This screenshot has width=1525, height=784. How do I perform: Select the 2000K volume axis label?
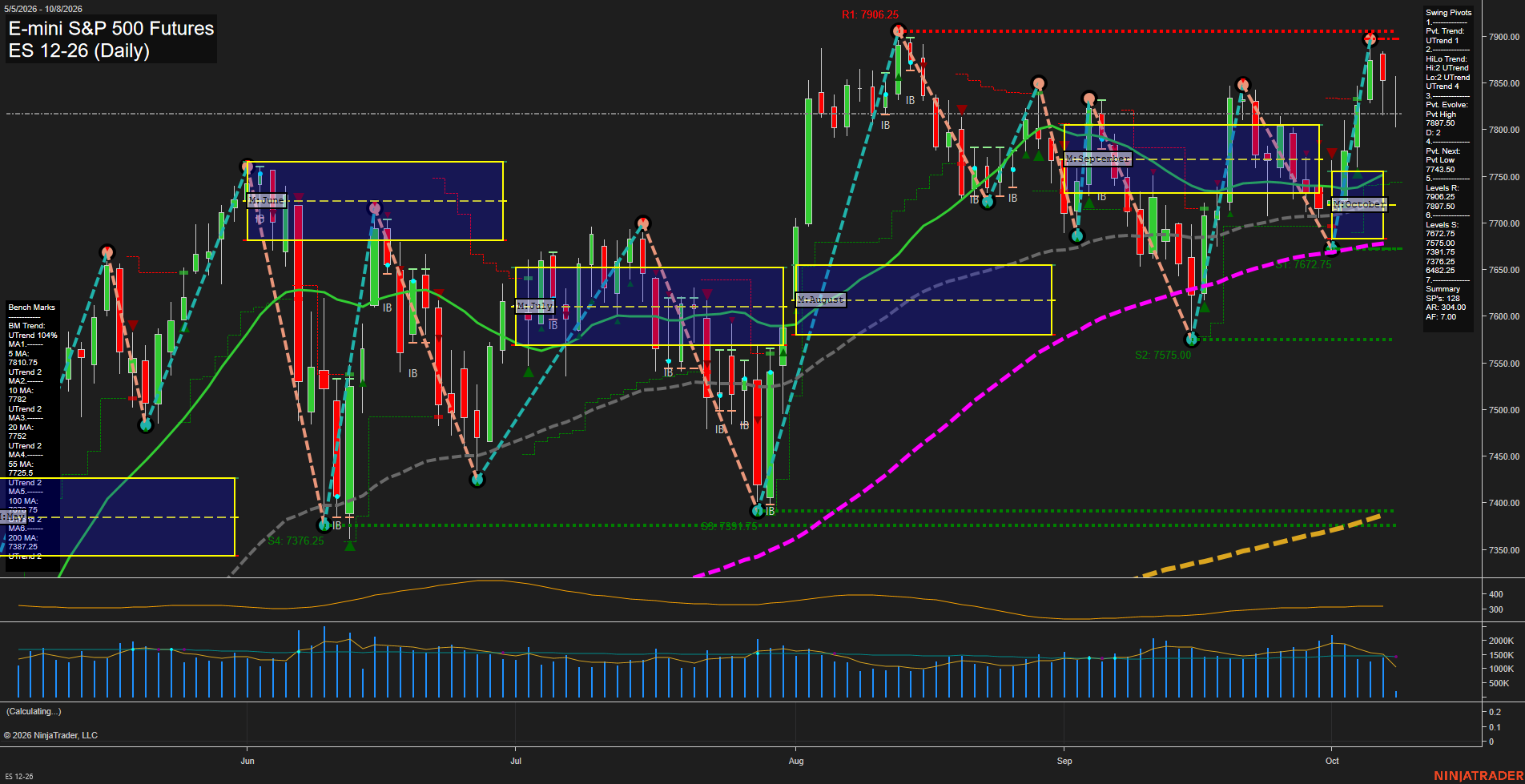[x=1502, y=641]
